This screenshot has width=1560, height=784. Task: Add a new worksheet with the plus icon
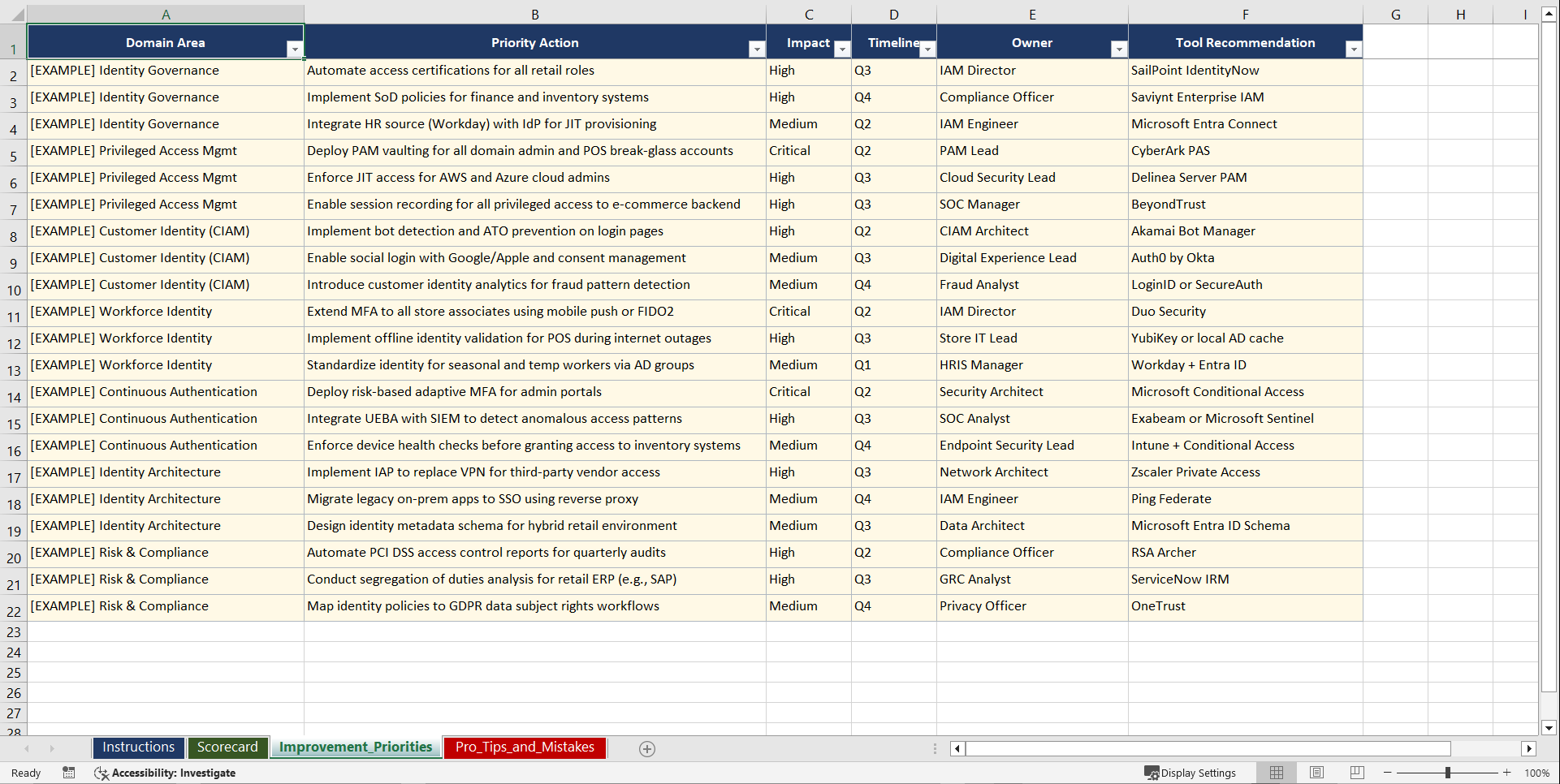point(647,748)
